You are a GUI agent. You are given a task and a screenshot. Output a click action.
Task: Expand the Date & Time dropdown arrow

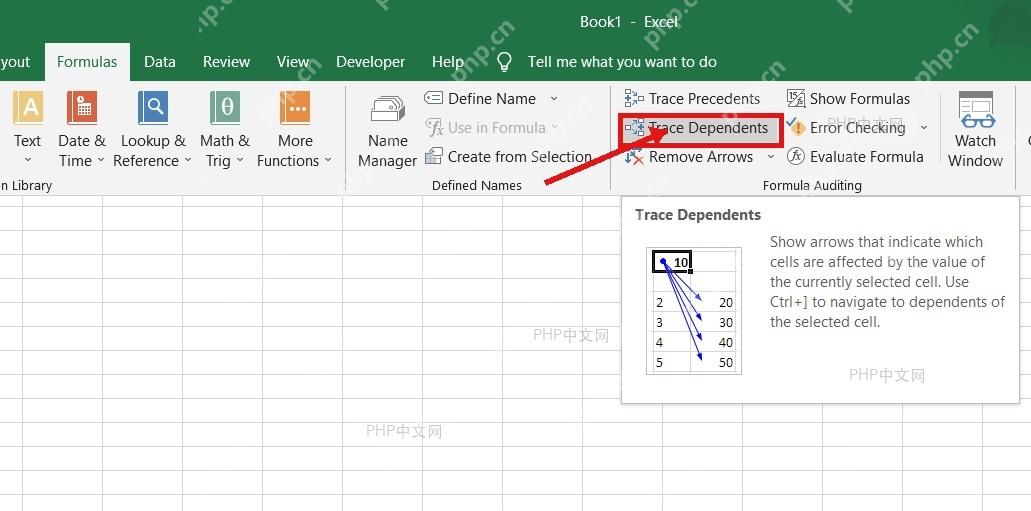(101, 160)
